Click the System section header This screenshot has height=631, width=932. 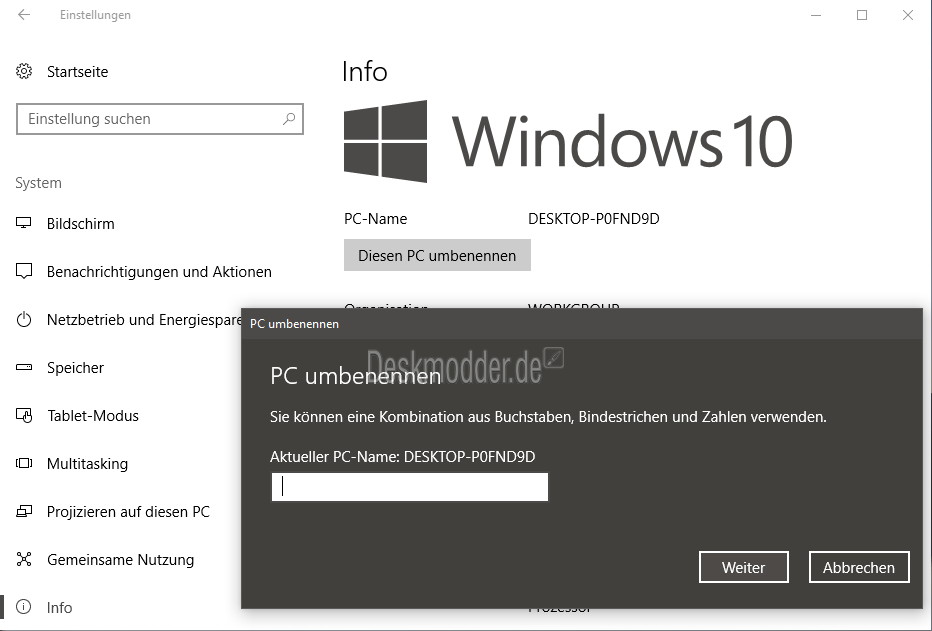[x=38, y=183]
